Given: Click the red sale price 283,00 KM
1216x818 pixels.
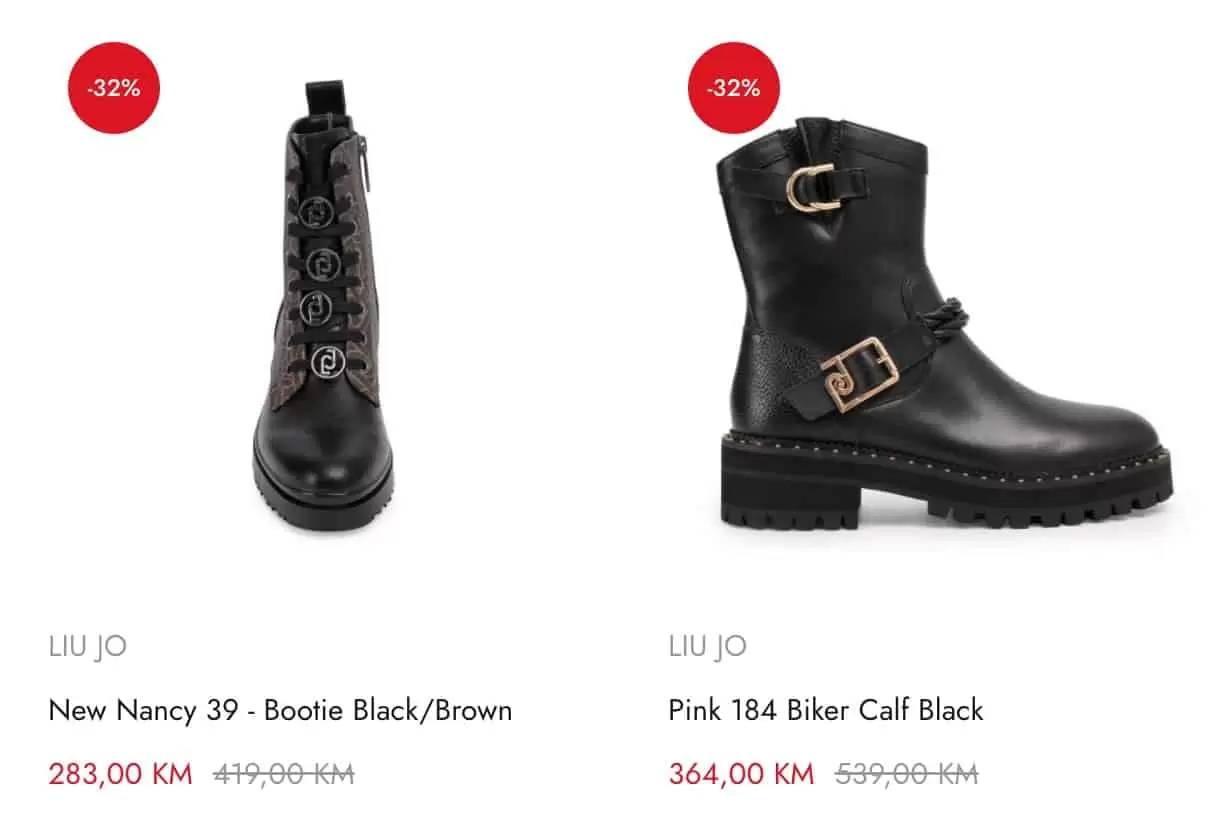Looking at the screenshot, I should point(120,774).
